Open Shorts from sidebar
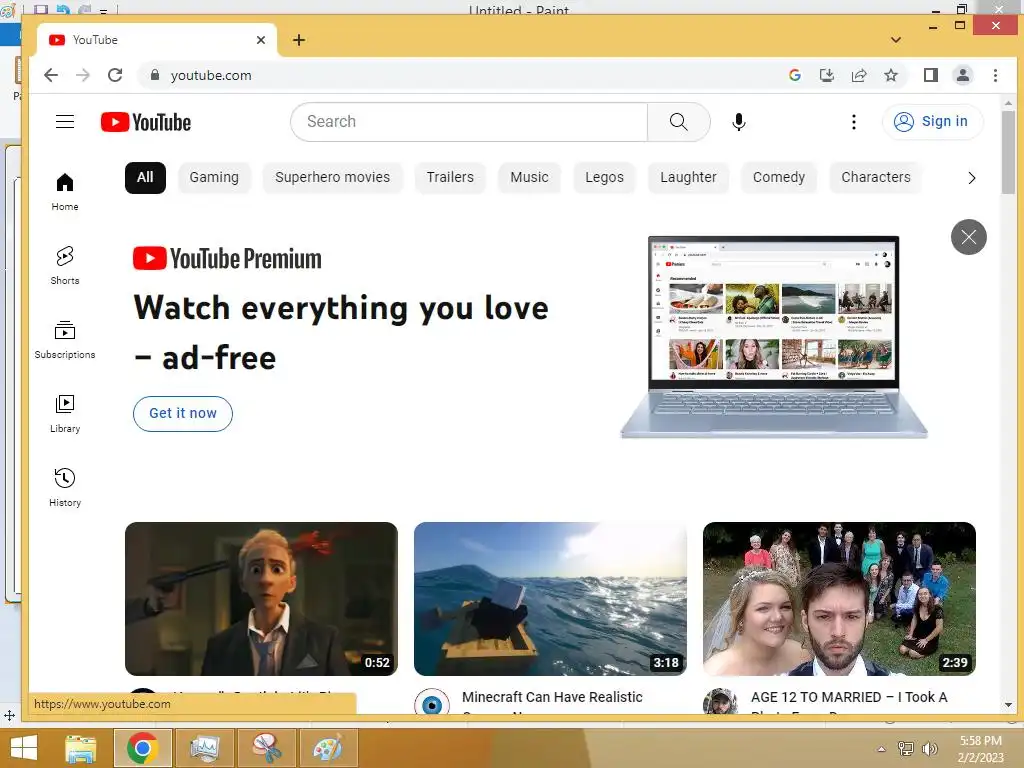 tap(65, 266)
